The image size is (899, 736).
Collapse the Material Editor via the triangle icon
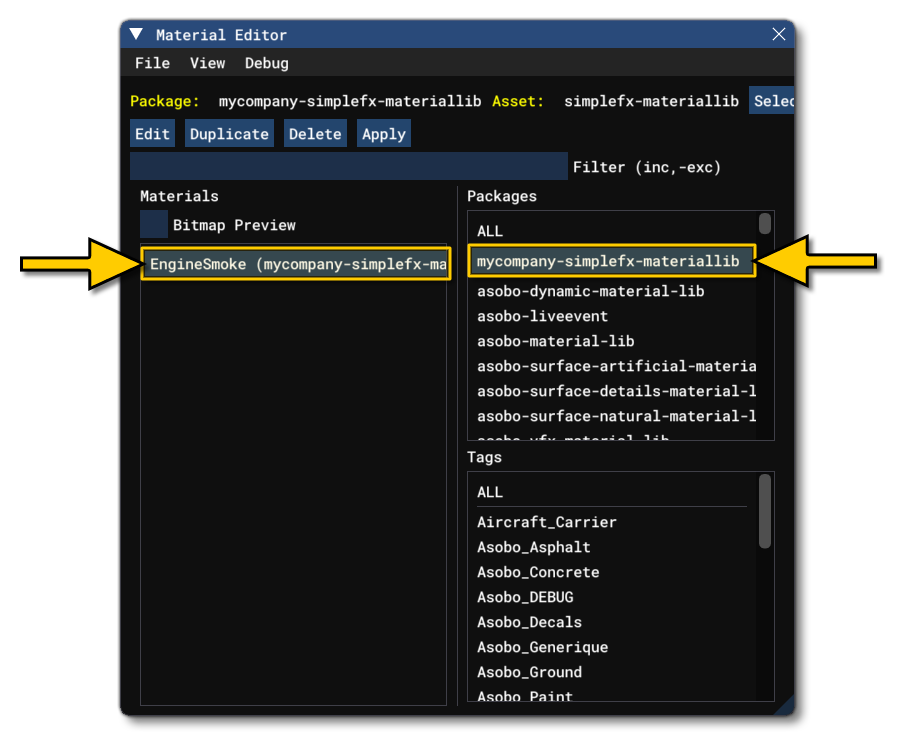pos(135,33)
